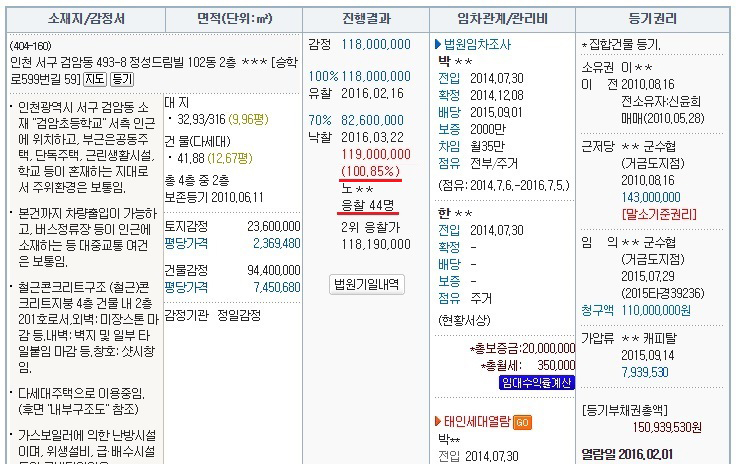
Task: Click the blue arrow beside 법원임차조사
Action: (x=438, y=44)
